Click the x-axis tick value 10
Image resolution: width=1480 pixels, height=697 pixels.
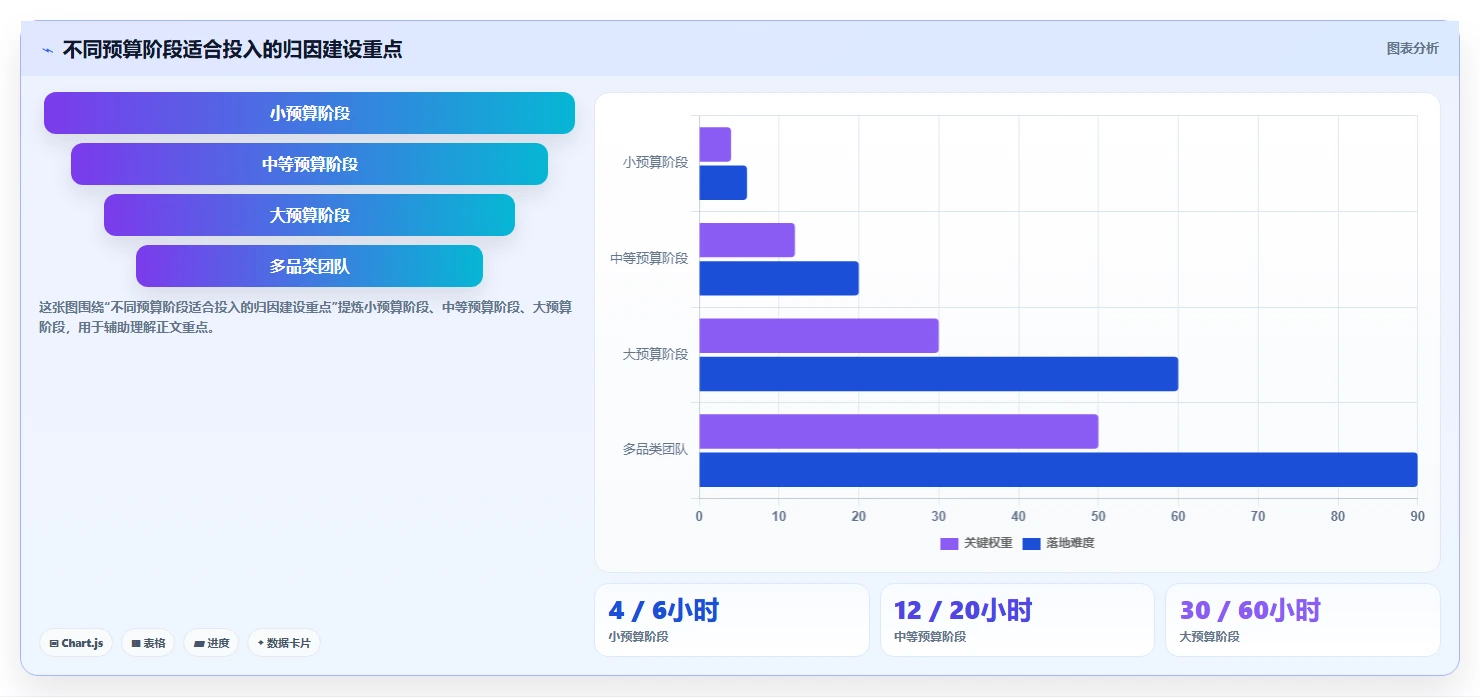(779, 516)
